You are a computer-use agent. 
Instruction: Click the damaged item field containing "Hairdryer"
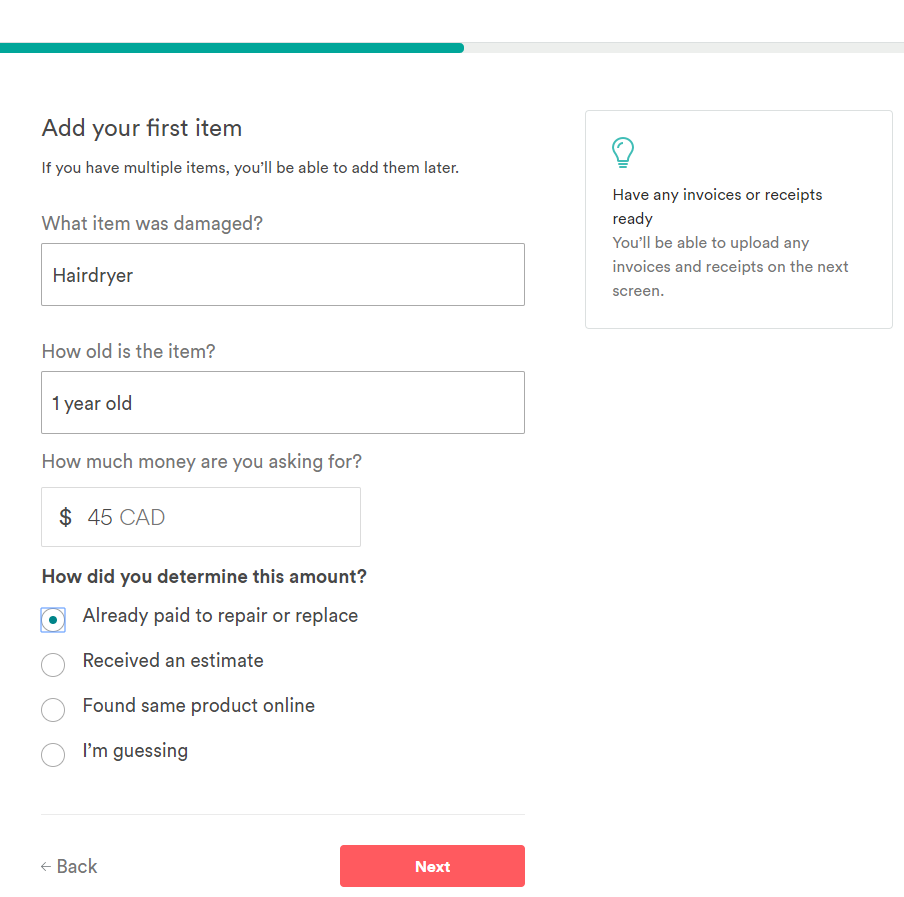pyautogui.click(x=282, y=275)
